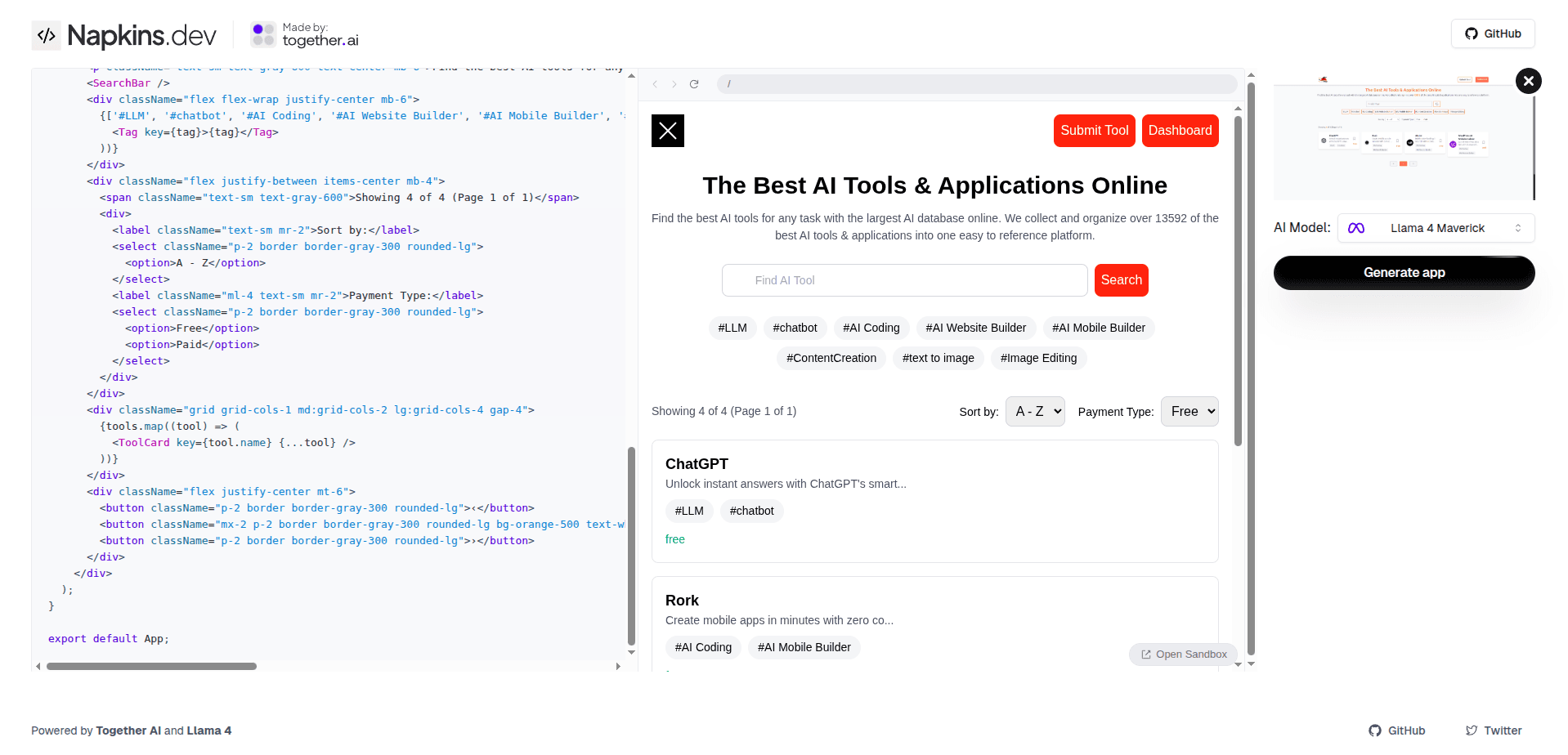Open the together.ai logo link

[305, 34]
